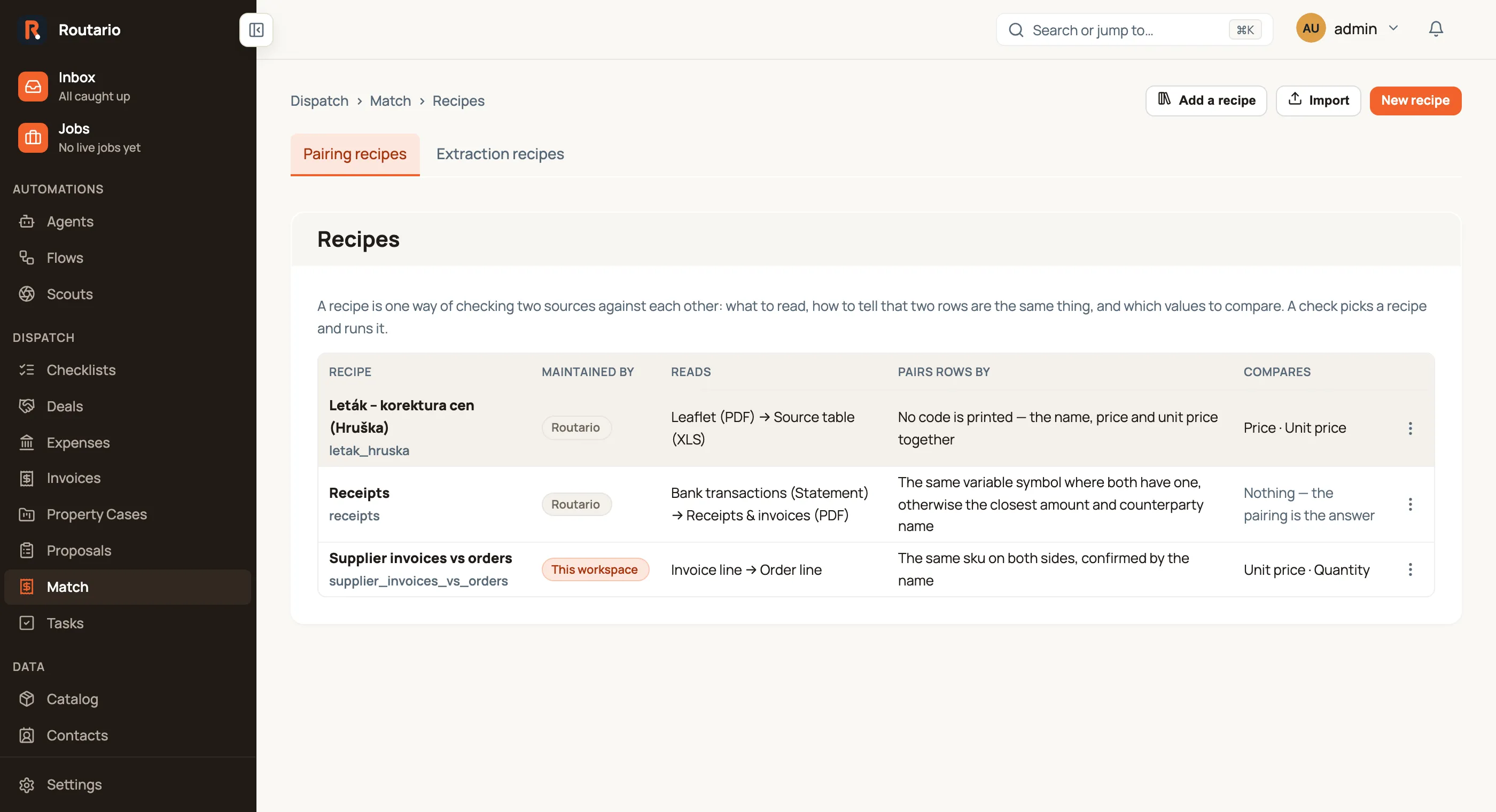Click the This workspace badge
Image resolution: width=1496 pixels, height=812 pixels.
point(595,569)
